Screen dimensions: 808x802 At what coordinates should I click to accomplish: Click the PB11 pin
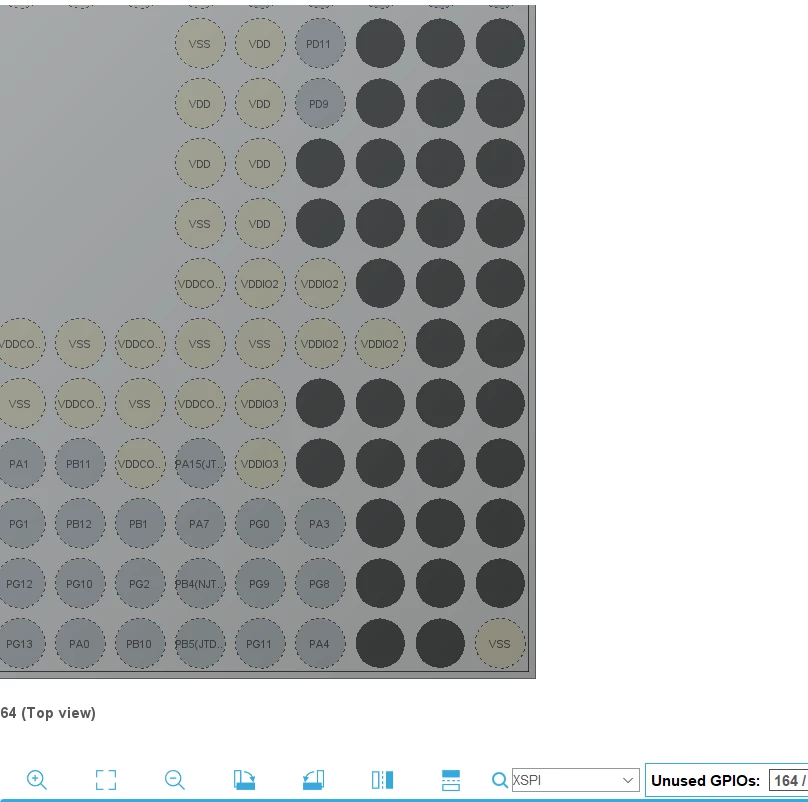pyautogui.click(x=79, y=463)
